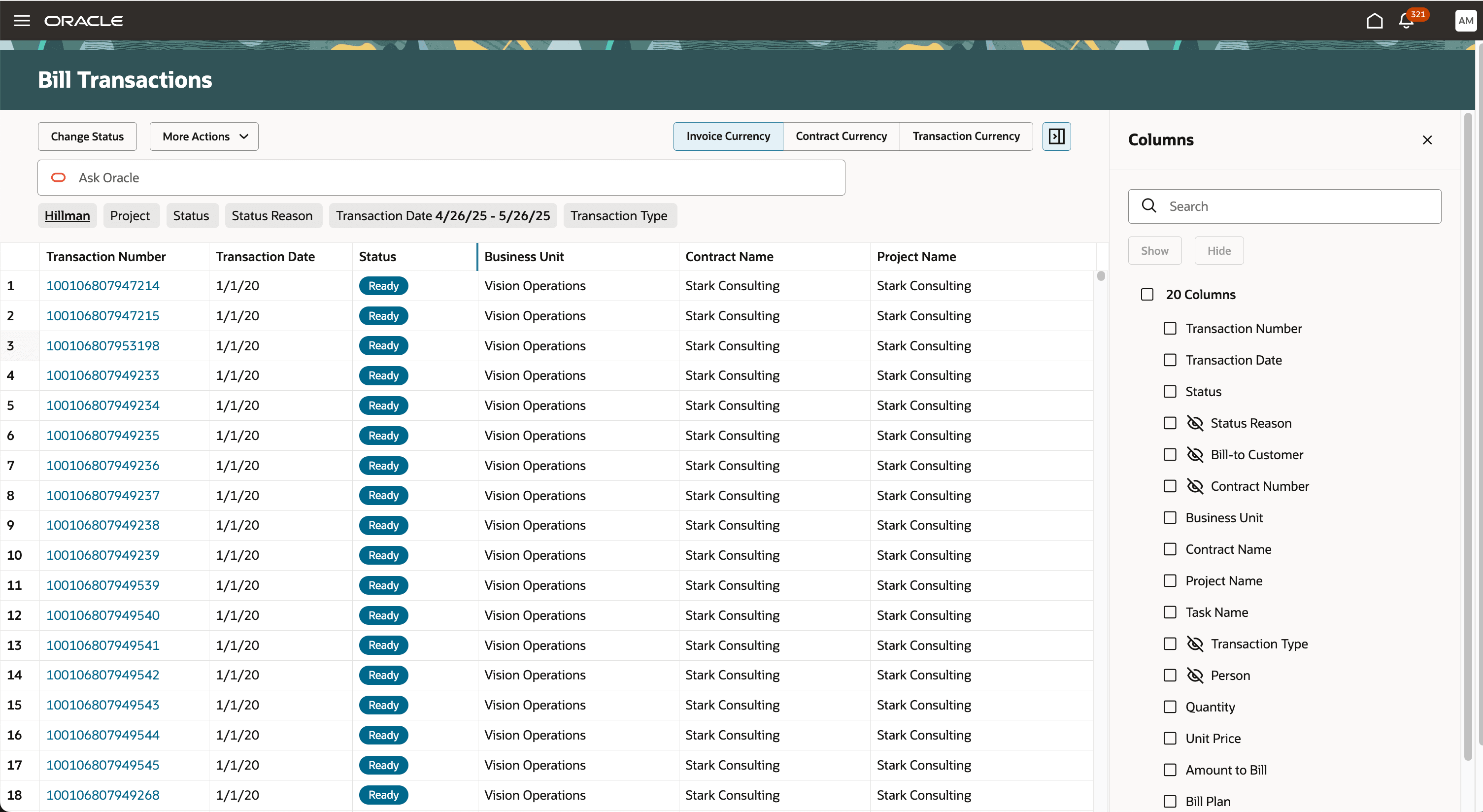This screenshot has width=1483, height=812.
Task: Open transaction 100106807953198 link
Action: 102,345
